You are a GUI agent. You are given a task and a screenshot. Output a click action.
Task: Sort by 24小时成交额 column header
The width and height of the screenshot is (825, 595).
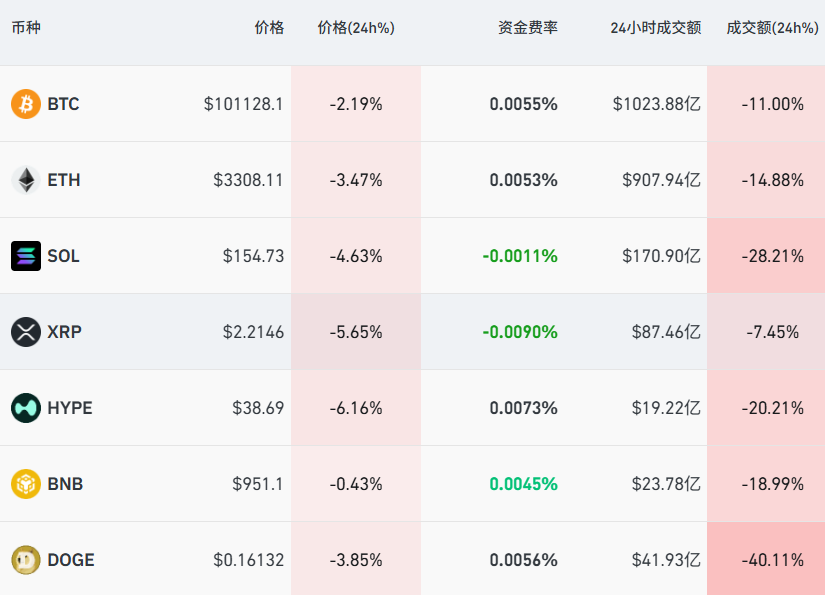pyautogui.click(x=655, y=28)
